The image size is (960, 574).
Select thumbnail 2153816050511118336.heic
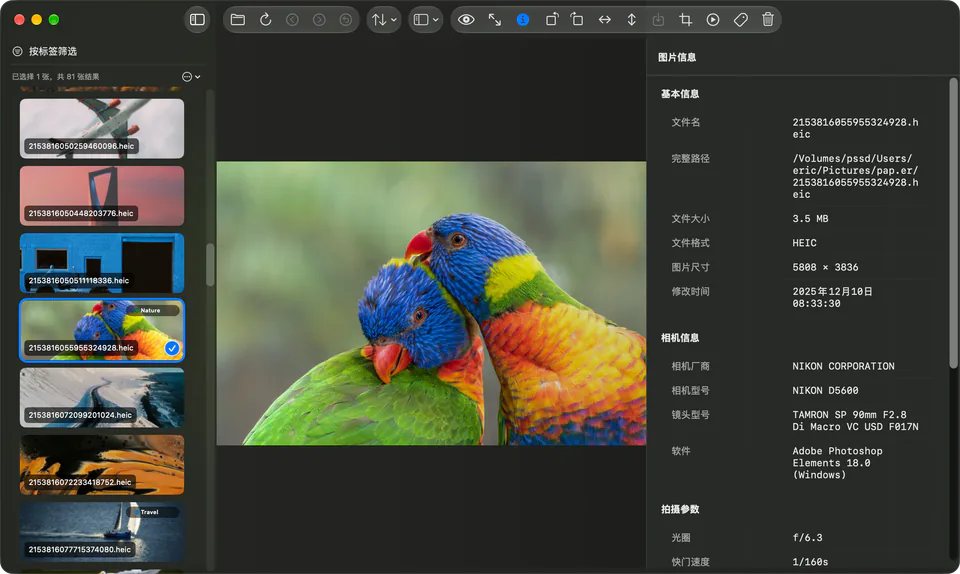point(102,263)
